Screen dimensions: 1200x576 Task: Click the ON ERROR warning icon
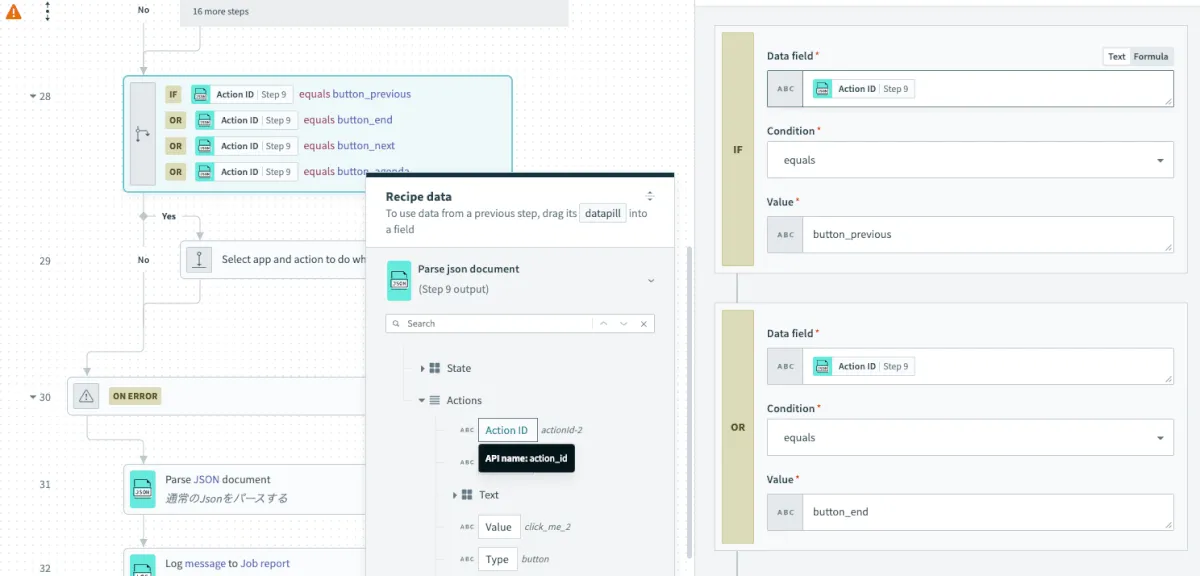coord(86,396)
